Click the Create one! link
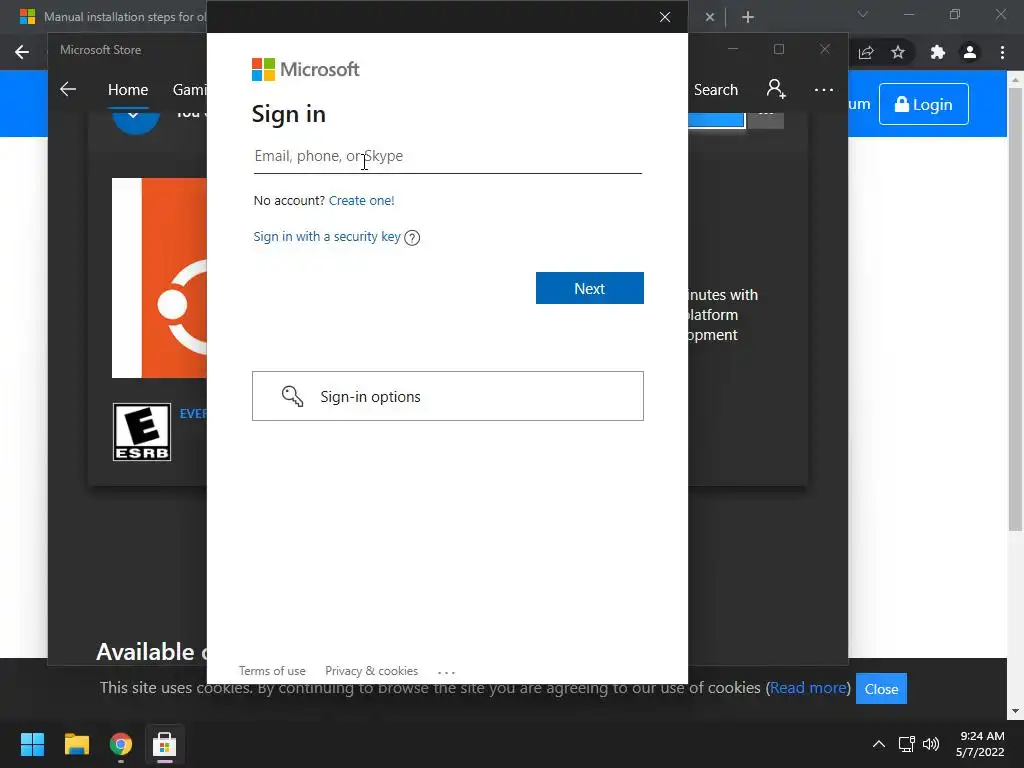 tap(361, 200)
